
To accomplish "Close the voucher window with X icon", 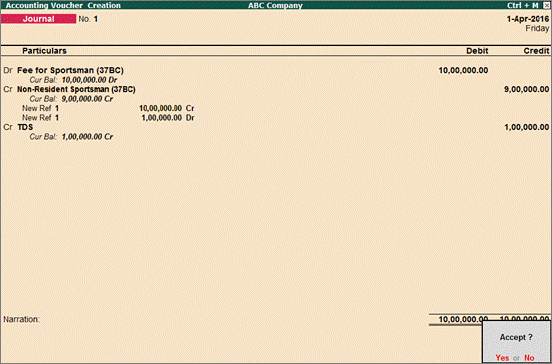I will point(546,5).
